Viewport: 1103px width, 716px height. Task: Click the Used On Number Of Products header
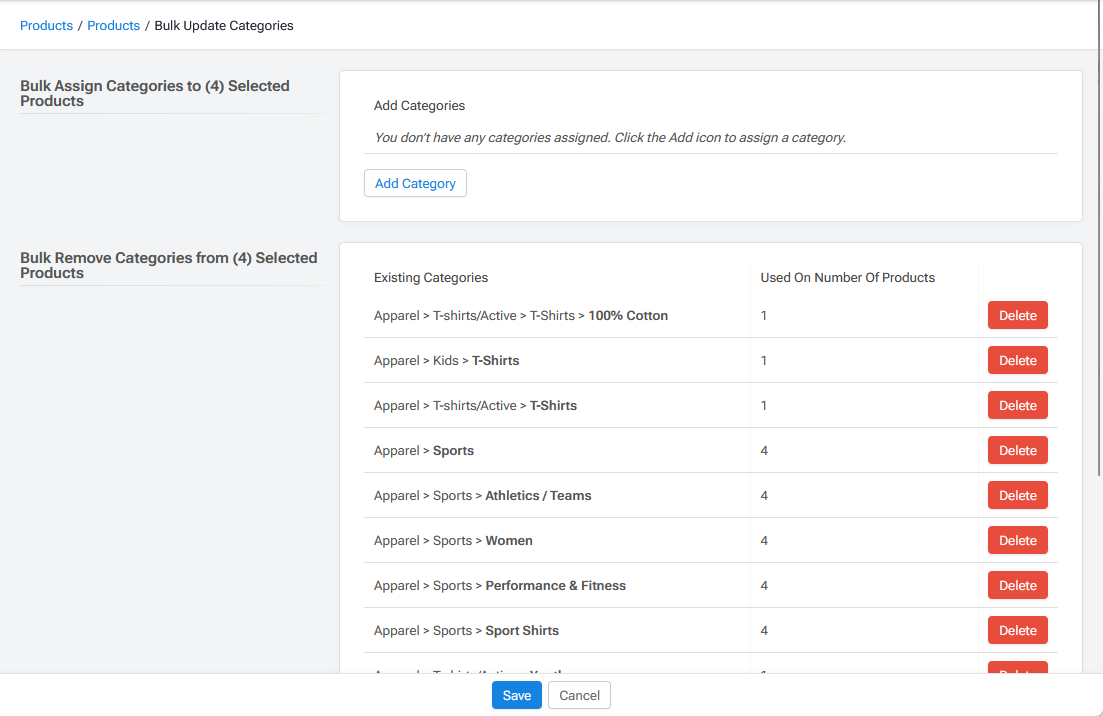click(x=847, y=277)
